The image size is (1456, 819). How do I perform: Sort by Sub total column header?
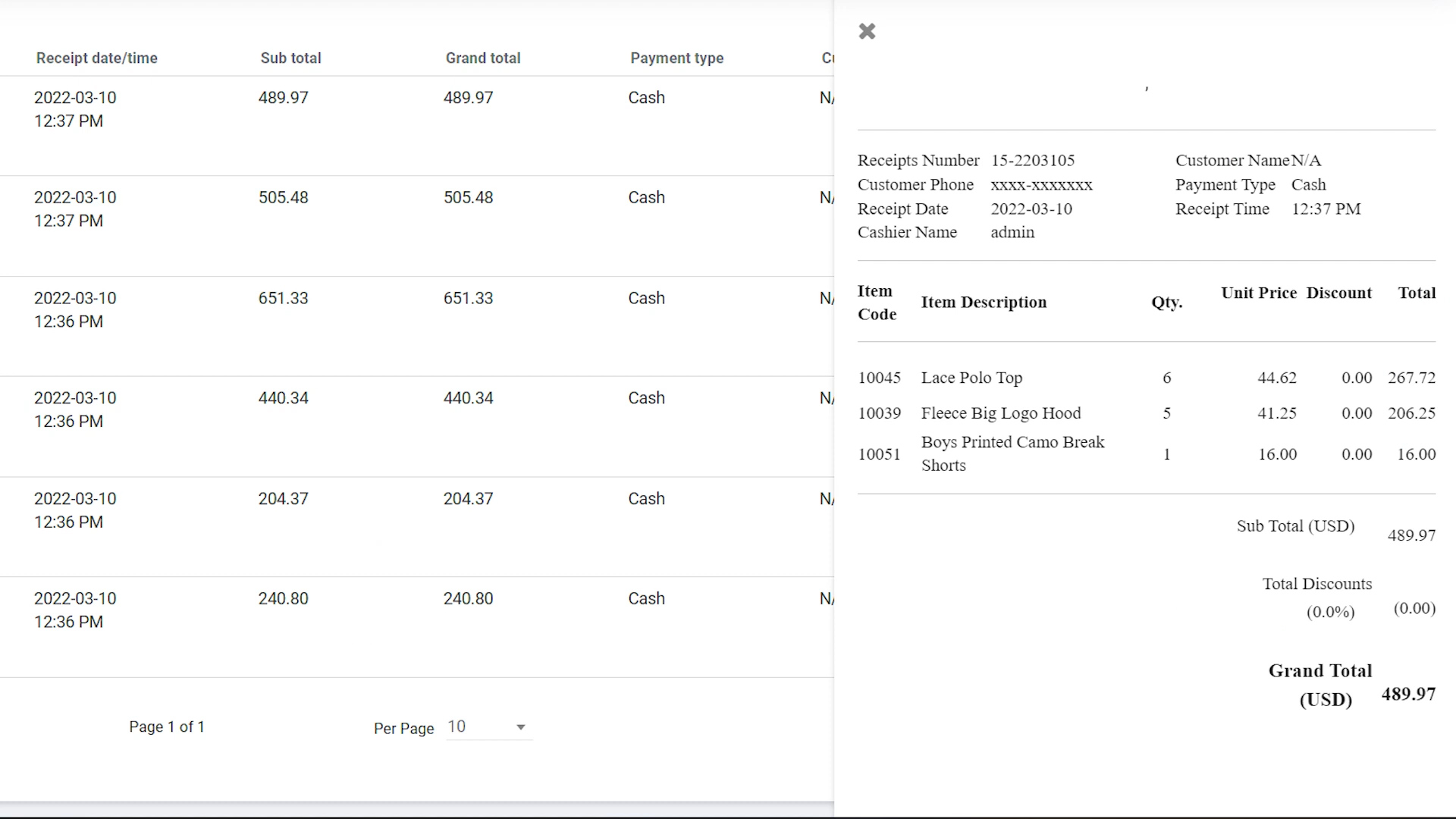tap(290, 58)
